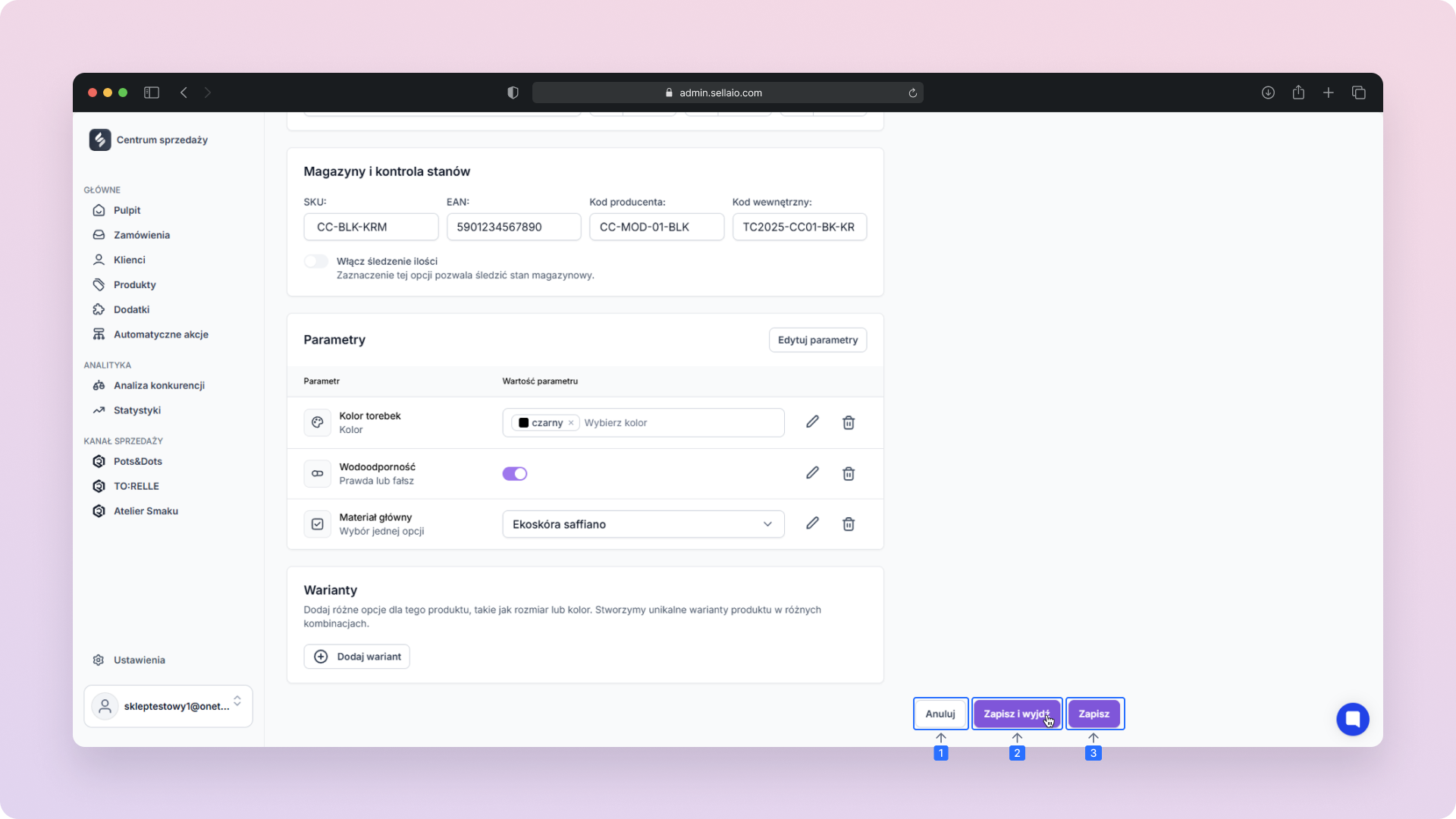This screenshot has height=819, width=1456.
Task: Go back in Safari browser
Action: point(184,93)
